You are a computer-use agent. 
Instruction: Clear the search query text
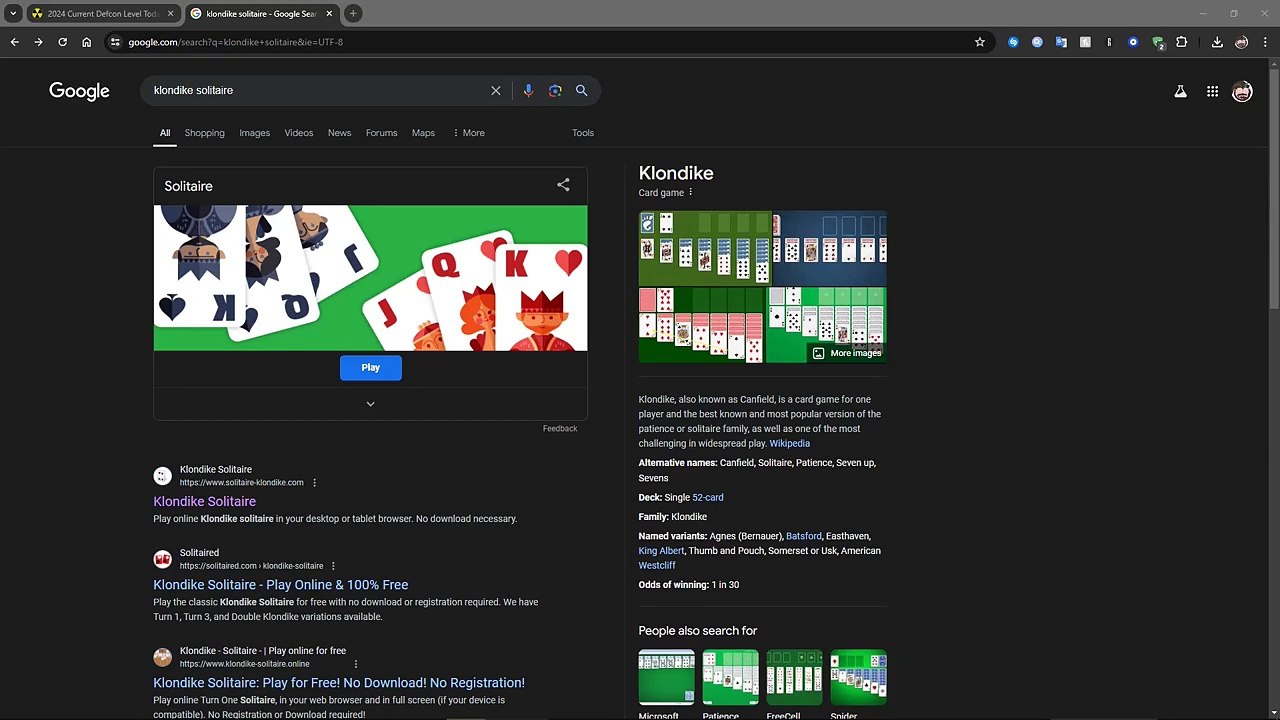click(x=496, y=90)
